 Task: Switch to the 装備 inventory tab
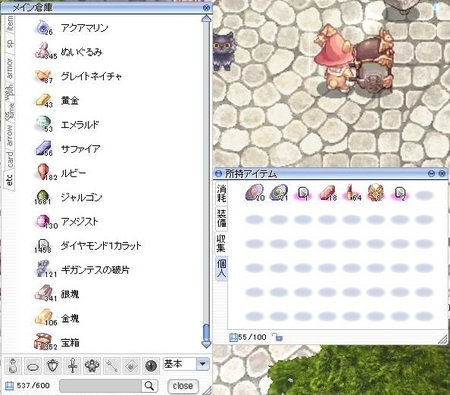pyautogui.click(x=222, y=218)
